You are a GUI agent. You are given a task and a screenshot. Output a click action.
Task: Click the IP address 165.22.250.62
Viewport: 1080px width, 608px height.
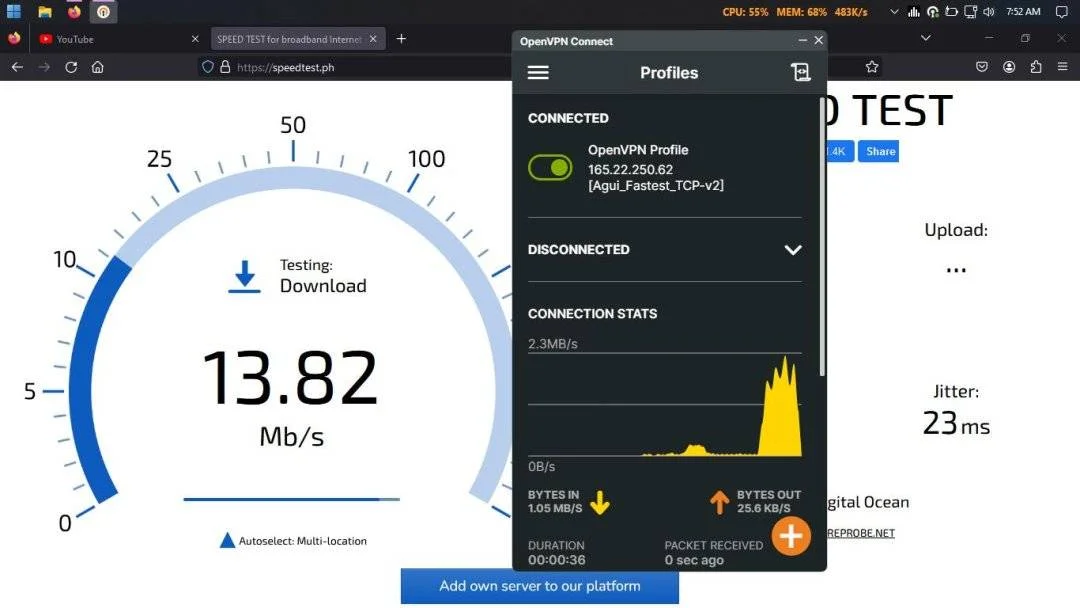tap(630, 169)
